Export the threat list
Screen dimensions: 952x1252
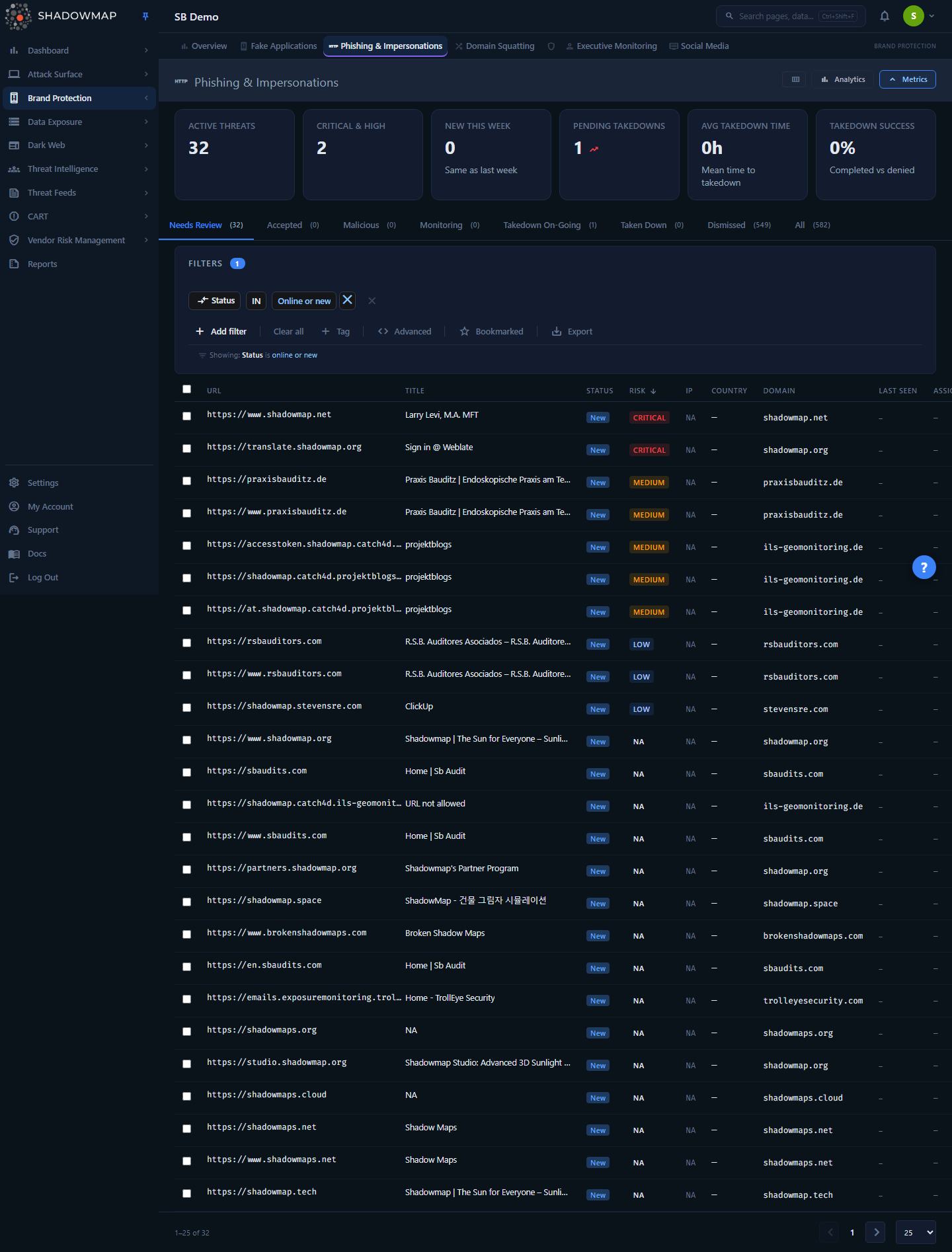click(x=573, y=331)
